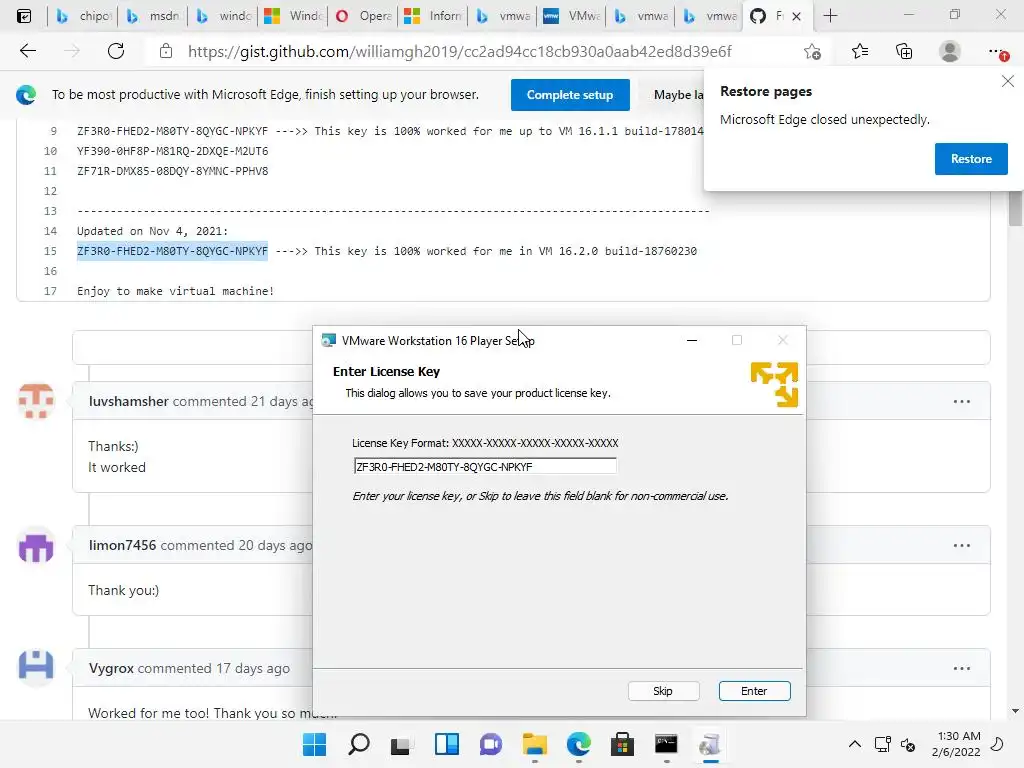The image size is (1024, 768).
Task: Click the muted volume tray icon
Action: (x=908, y=744)
